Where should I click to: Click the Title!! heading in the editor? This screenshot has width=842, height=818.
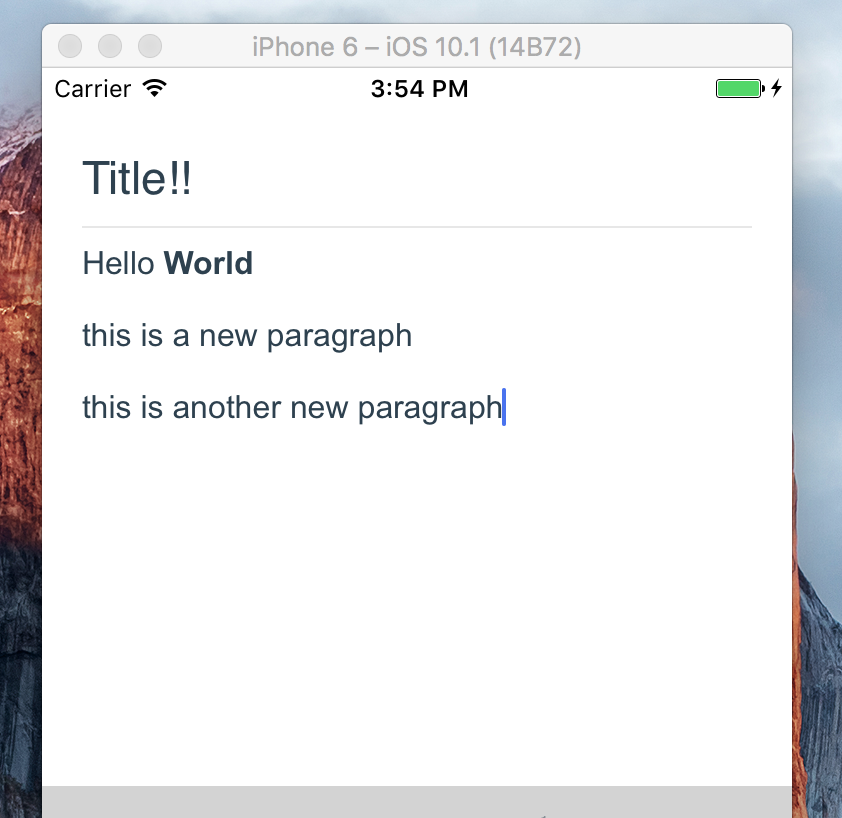(136, 178)
